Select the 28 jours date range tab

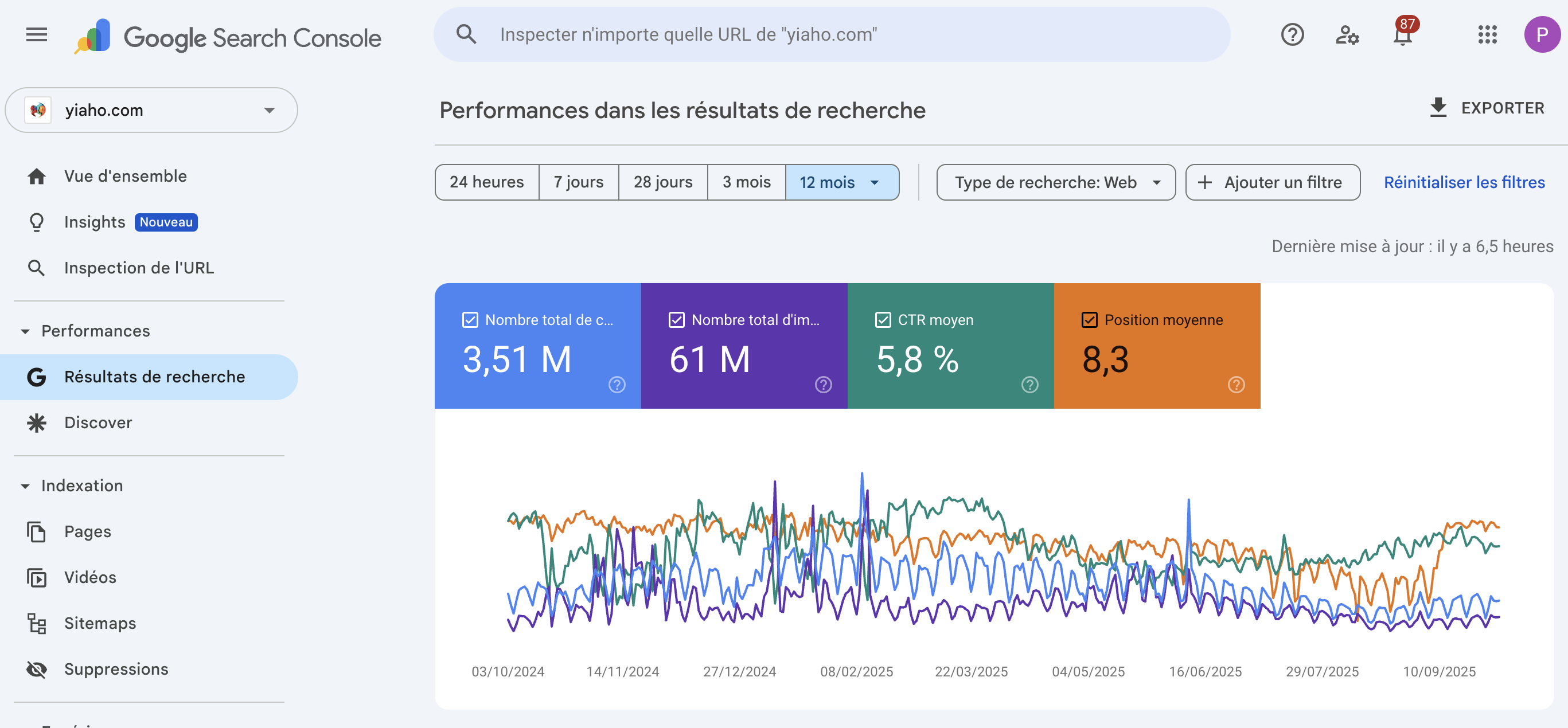662,182
